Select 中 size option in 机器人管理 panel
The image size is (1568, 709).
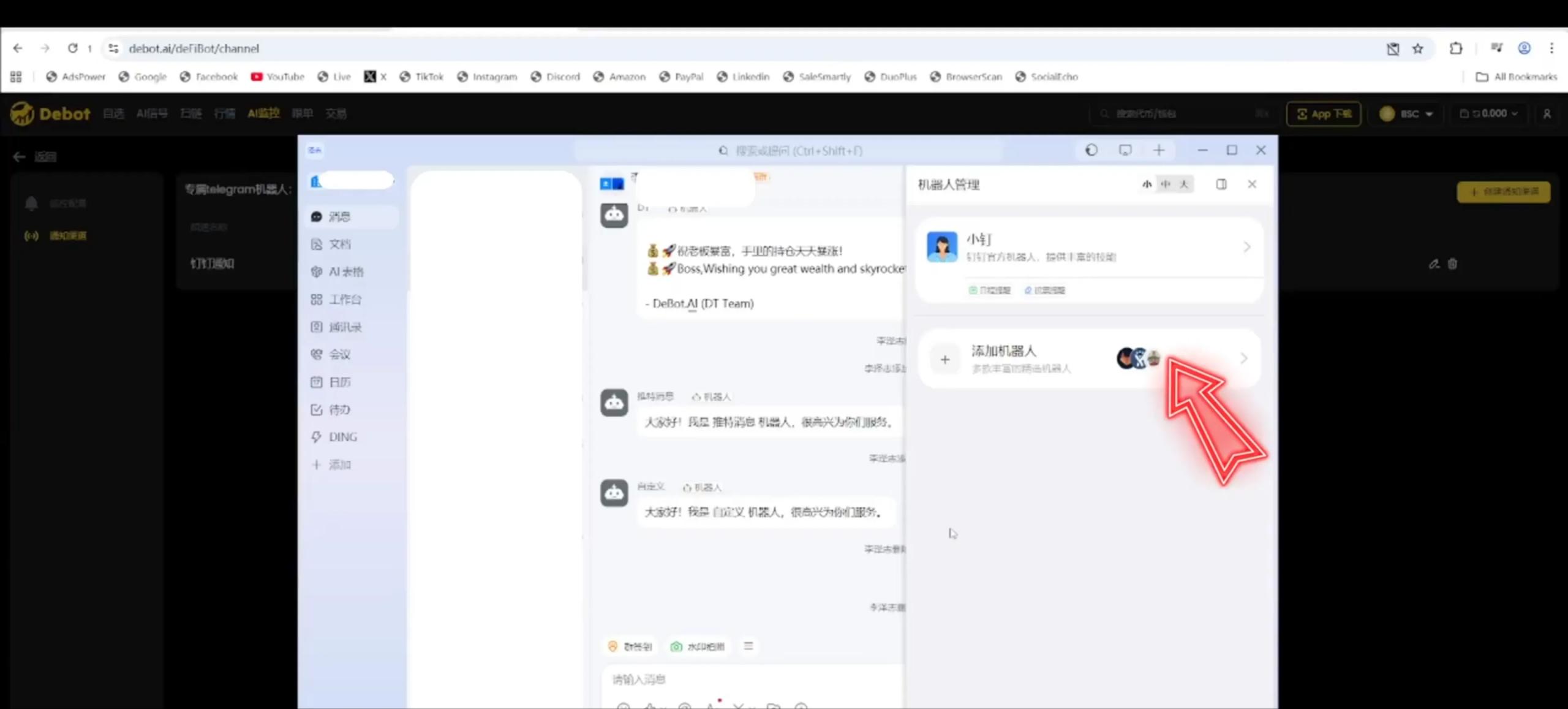(x=1166, y=184)
